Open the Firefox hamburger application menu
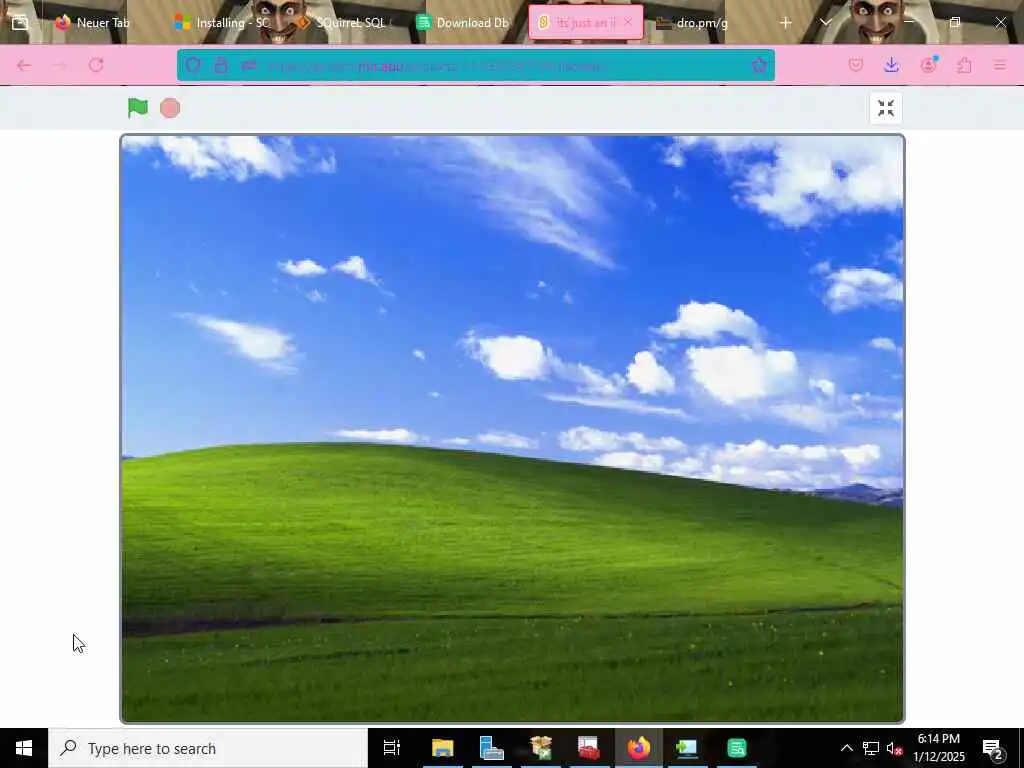 tap(1000, 65)
